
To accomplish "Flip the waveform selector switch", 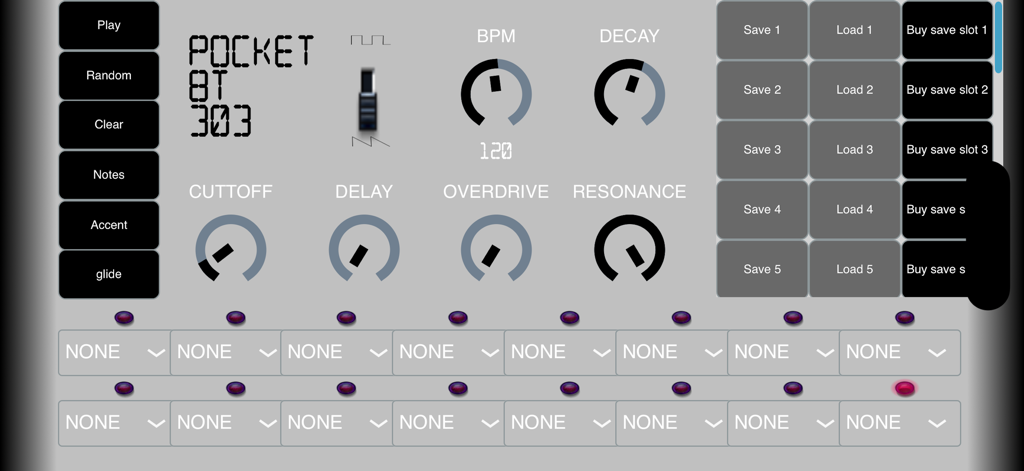I will [x=368, y=99].
